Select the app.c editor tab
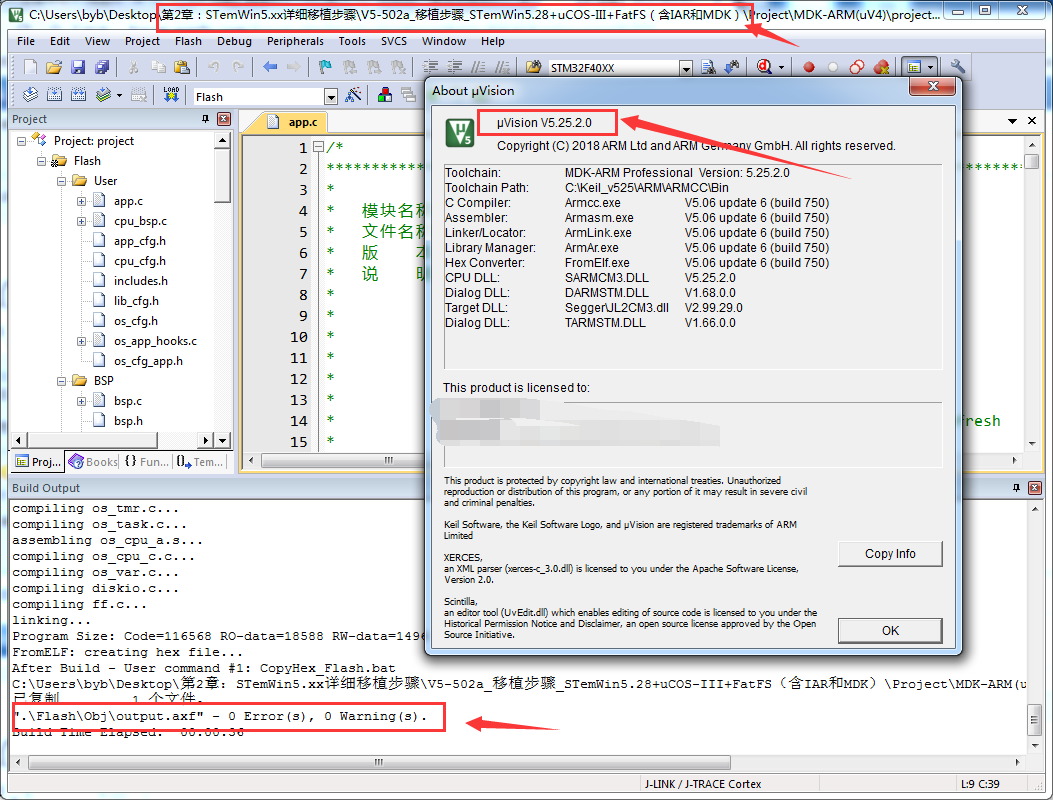The height and width of the screenshot is (800, 1053). (x=292, y=122)
